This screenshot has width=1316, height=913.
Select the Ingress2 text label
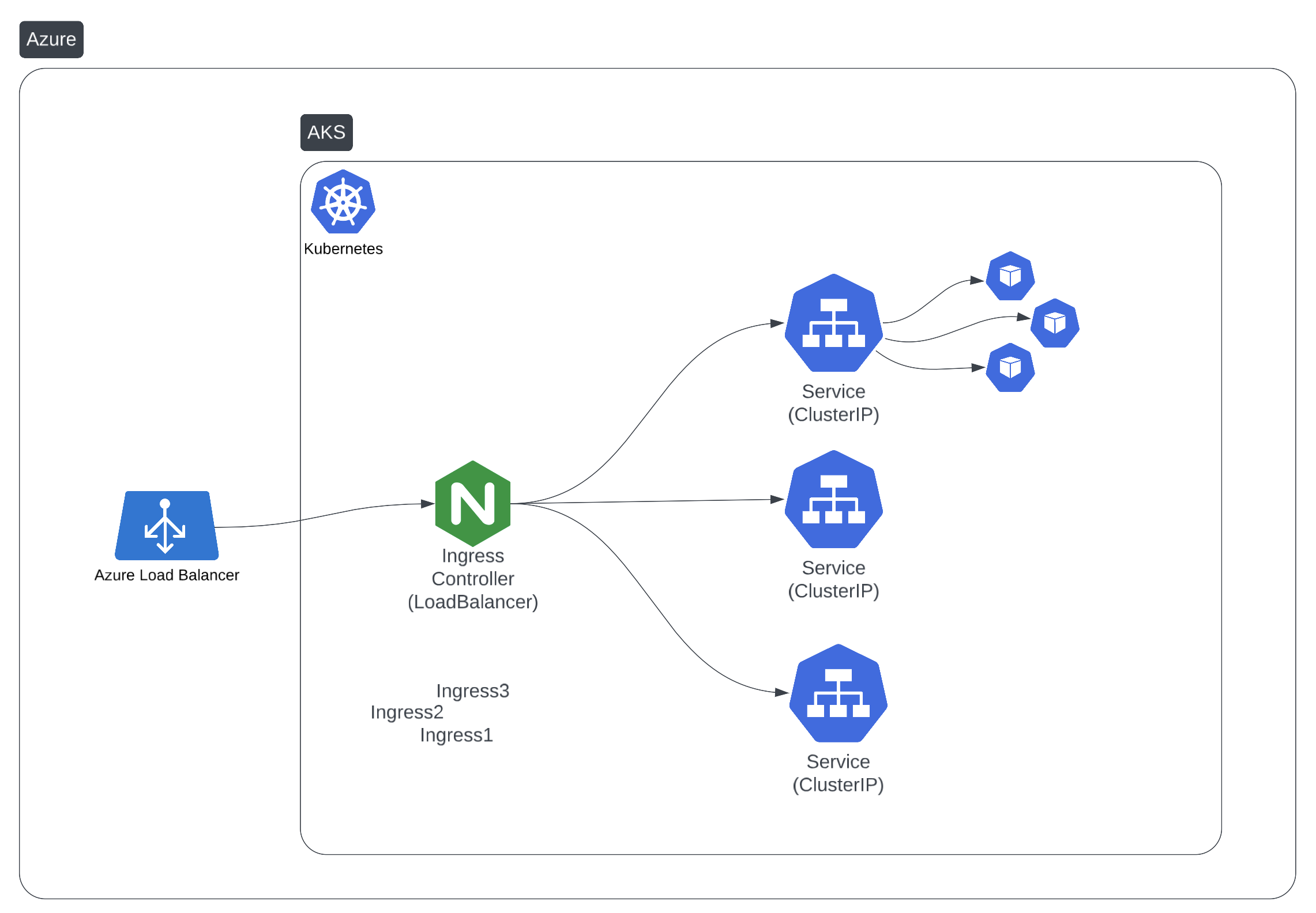pyautogui.click(x=407, y=712)
